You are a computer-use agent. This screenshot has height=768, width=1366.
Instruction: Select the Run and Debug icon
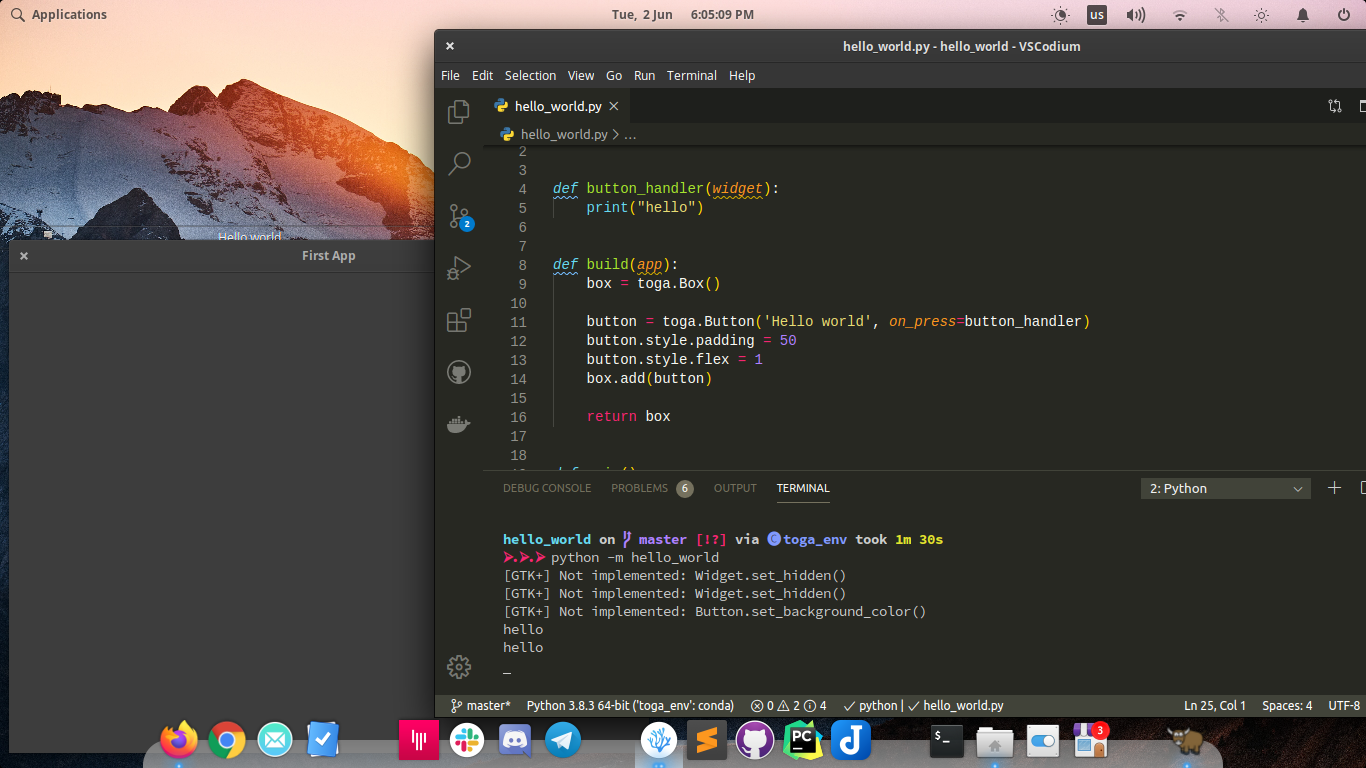point(458,267)
